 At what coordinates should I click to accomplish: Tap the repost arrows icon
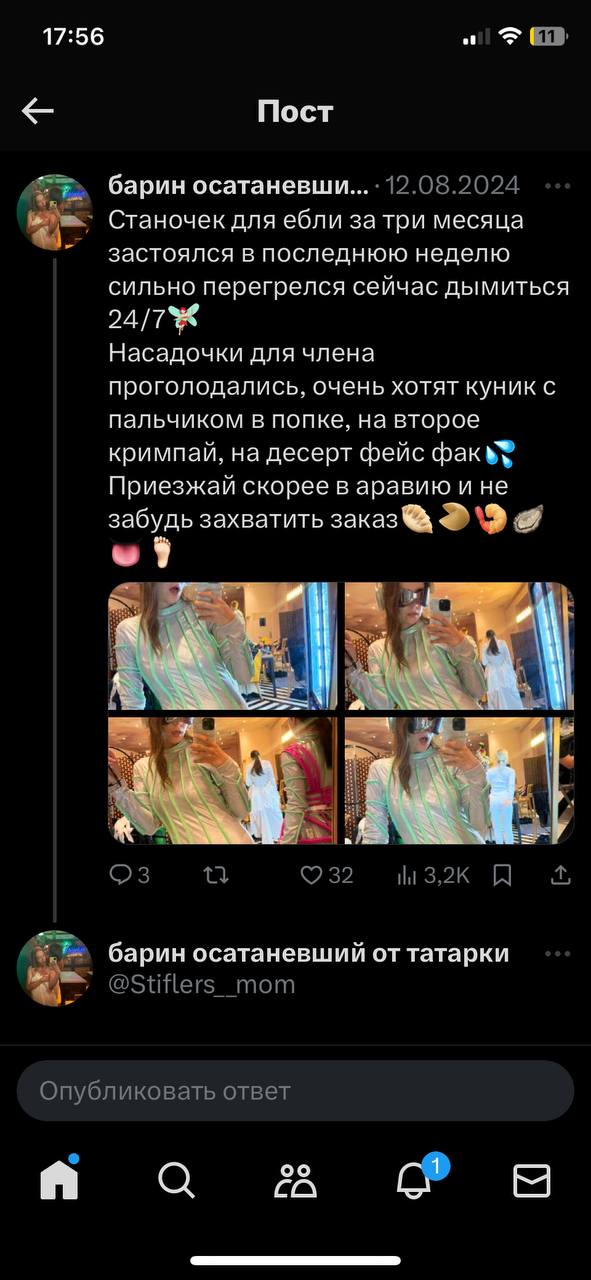215,875
